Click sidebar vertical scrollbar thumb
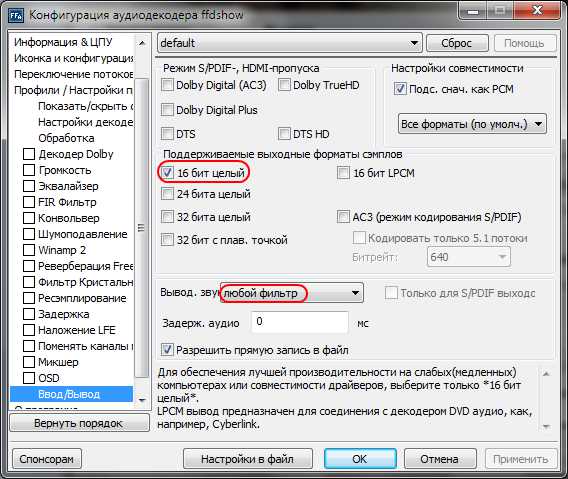The image size is (568, 479). [x=142, y=228]
